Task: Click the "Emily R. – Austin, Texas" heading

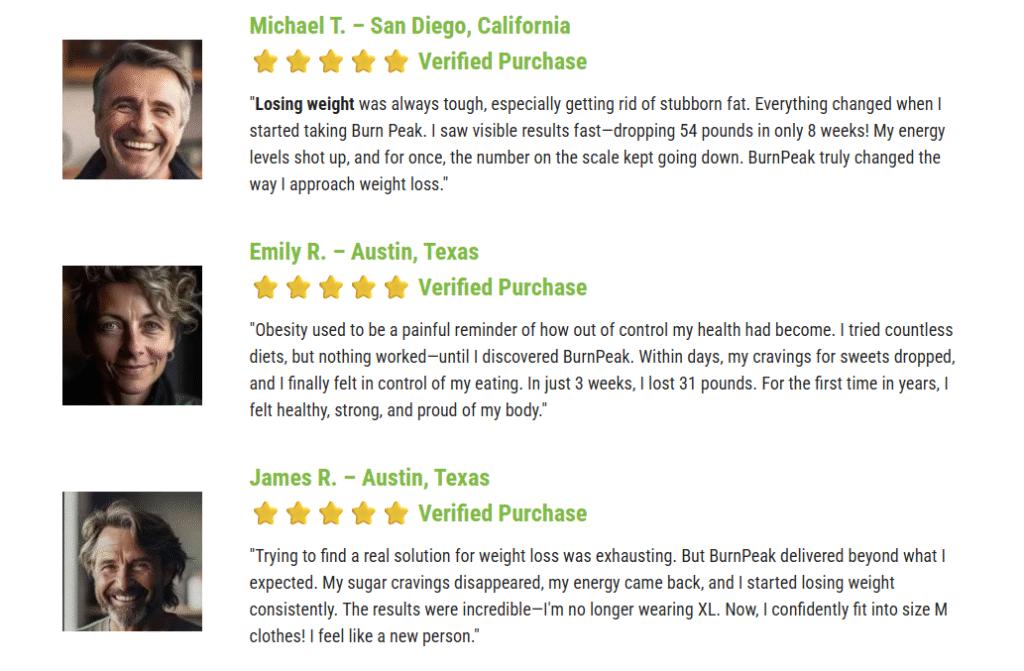Action: pos(364,252)
